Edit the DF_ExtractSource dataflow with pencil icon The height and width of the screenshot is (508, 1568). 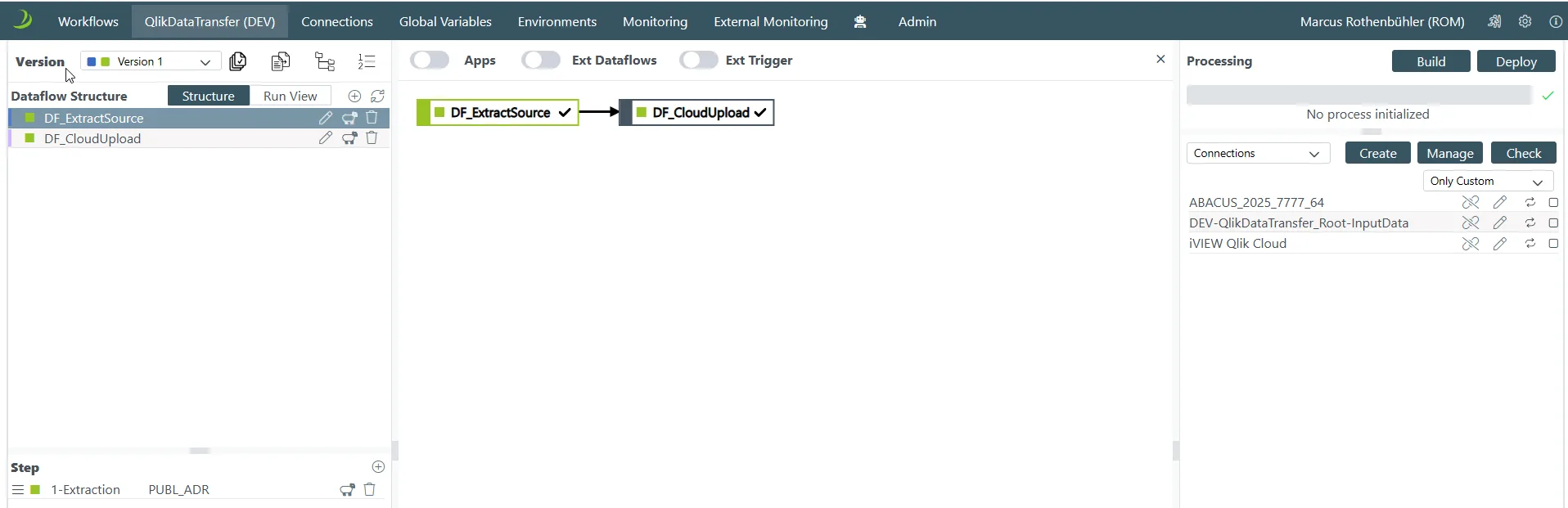(326, 118)
